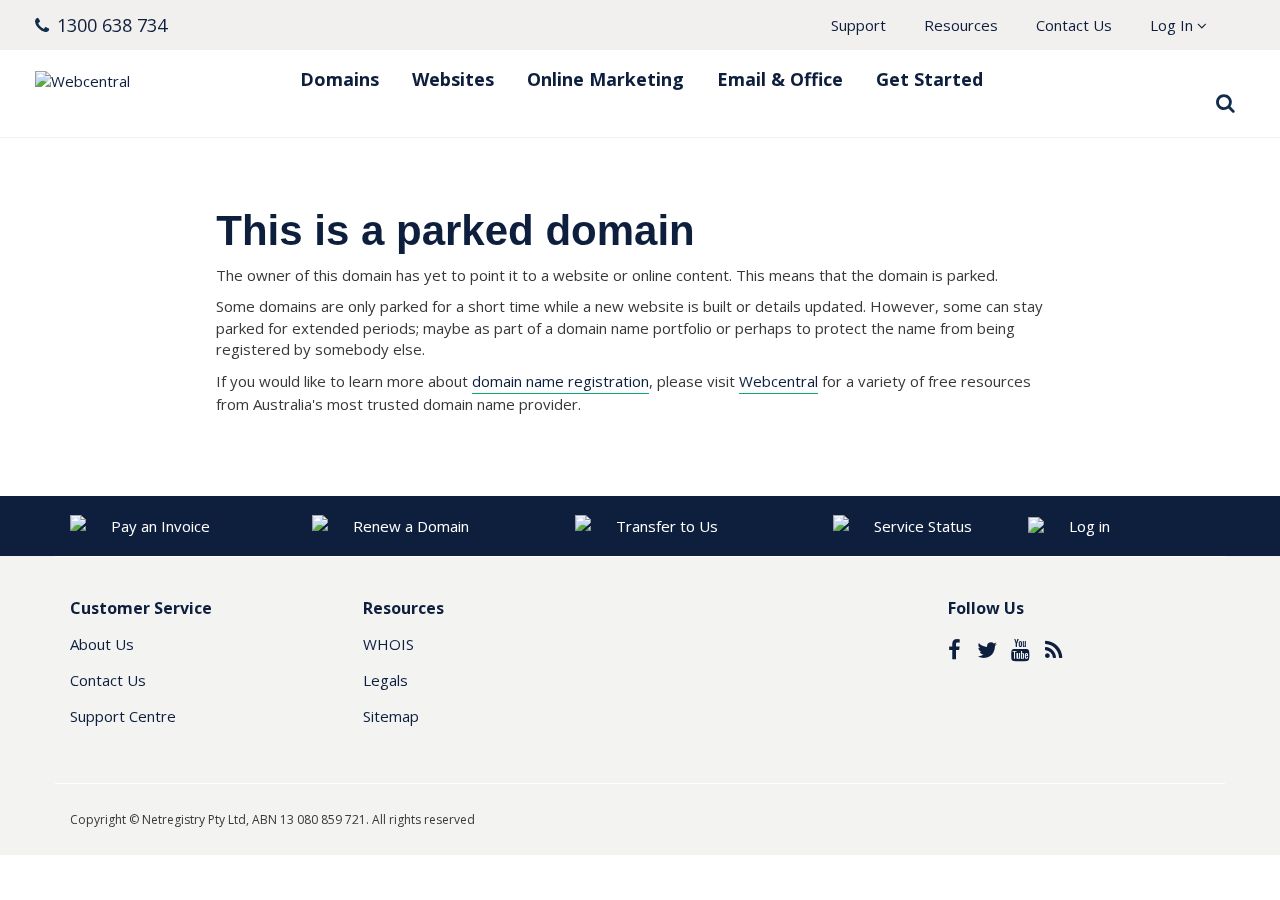Click the Pay an Invoice link

pyautogui.click(x=160, y=526)
